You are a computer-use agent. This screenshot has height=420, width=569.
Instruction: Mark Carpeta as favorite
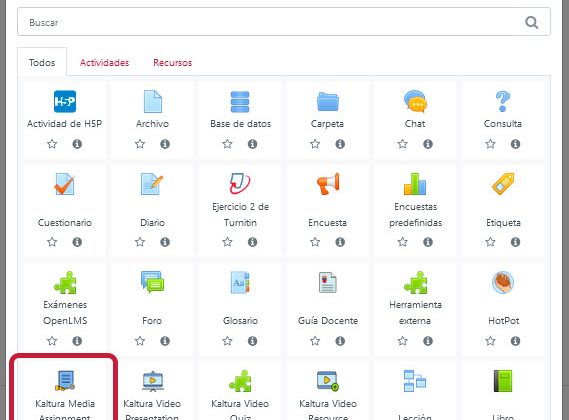(x=315, y=144)
